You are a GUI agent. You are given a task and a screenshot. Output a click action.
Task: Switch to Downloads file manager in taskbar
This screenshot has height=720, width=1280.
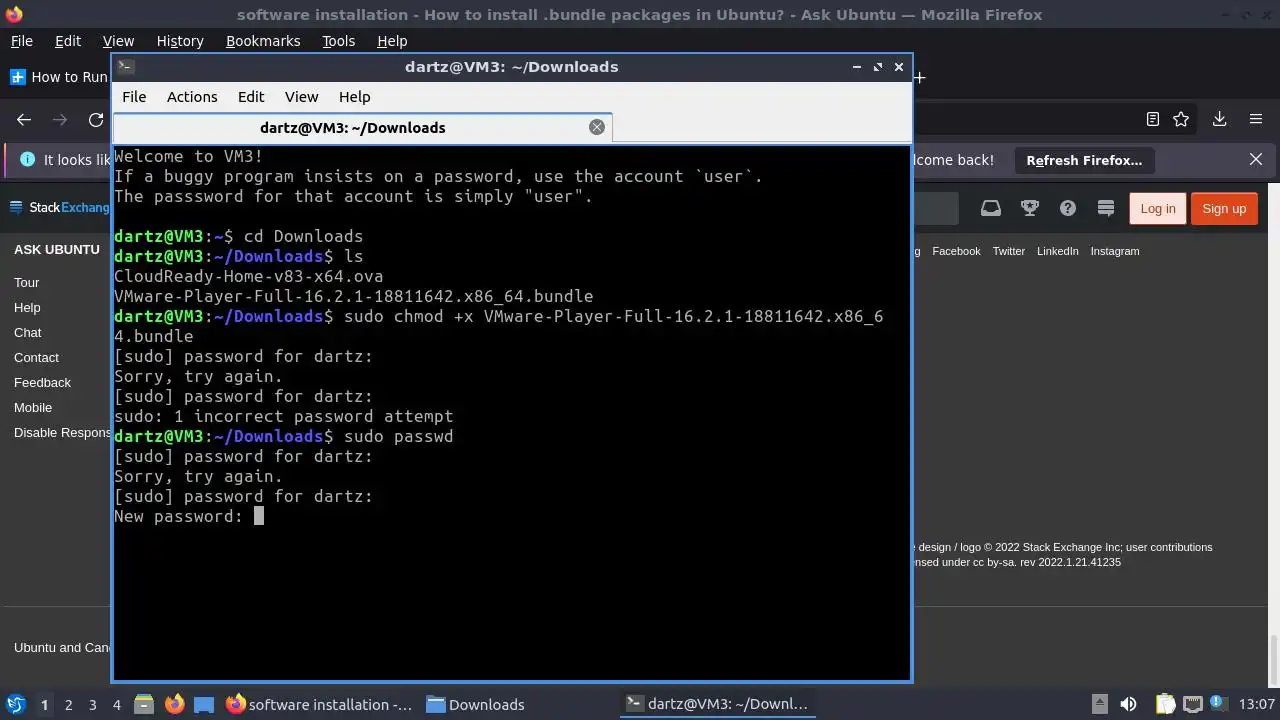point(476,704)
